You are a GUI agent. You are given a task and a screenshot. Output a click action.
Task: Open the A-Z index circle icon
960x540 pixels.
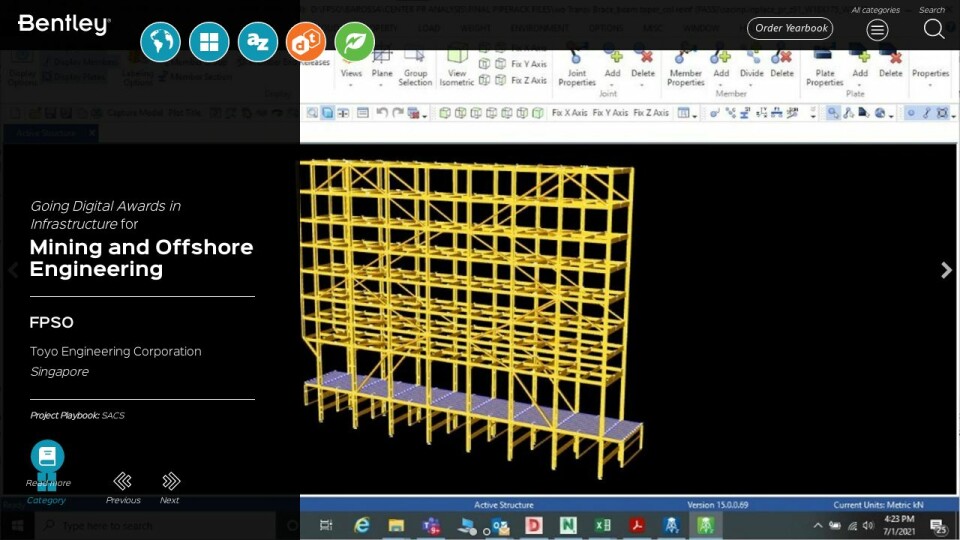[258, 42]
